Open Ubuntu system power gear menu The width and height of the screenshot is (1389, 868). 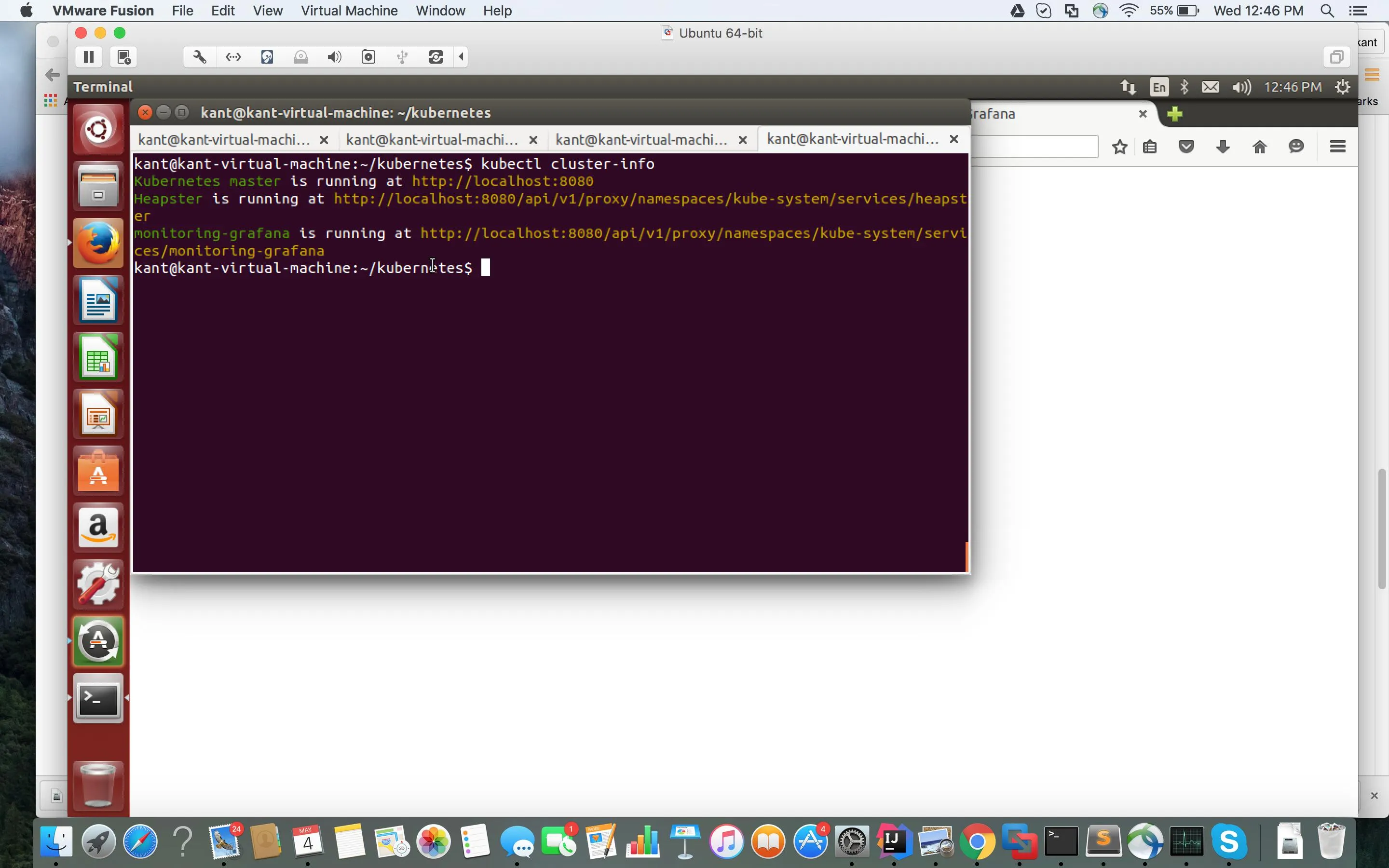pos(1342,87)
